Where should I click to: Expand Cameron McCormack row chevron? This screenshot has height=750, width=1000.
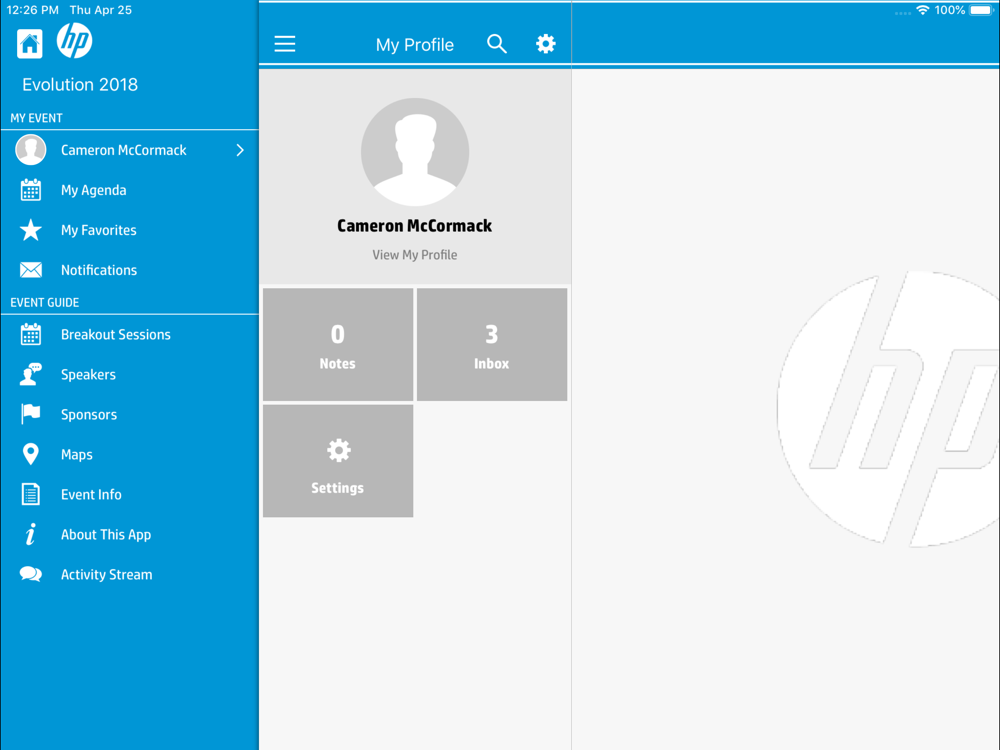[240, 150]
